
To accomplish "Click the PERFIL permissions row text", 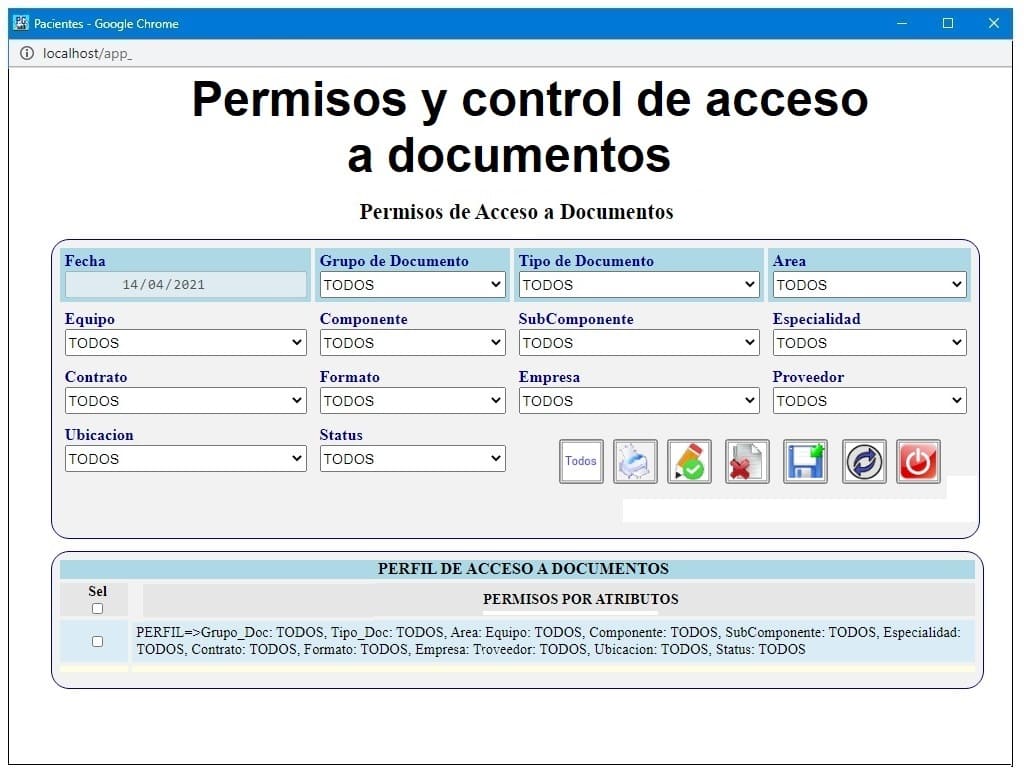I will pyautogui.click(x=548, y=641).
